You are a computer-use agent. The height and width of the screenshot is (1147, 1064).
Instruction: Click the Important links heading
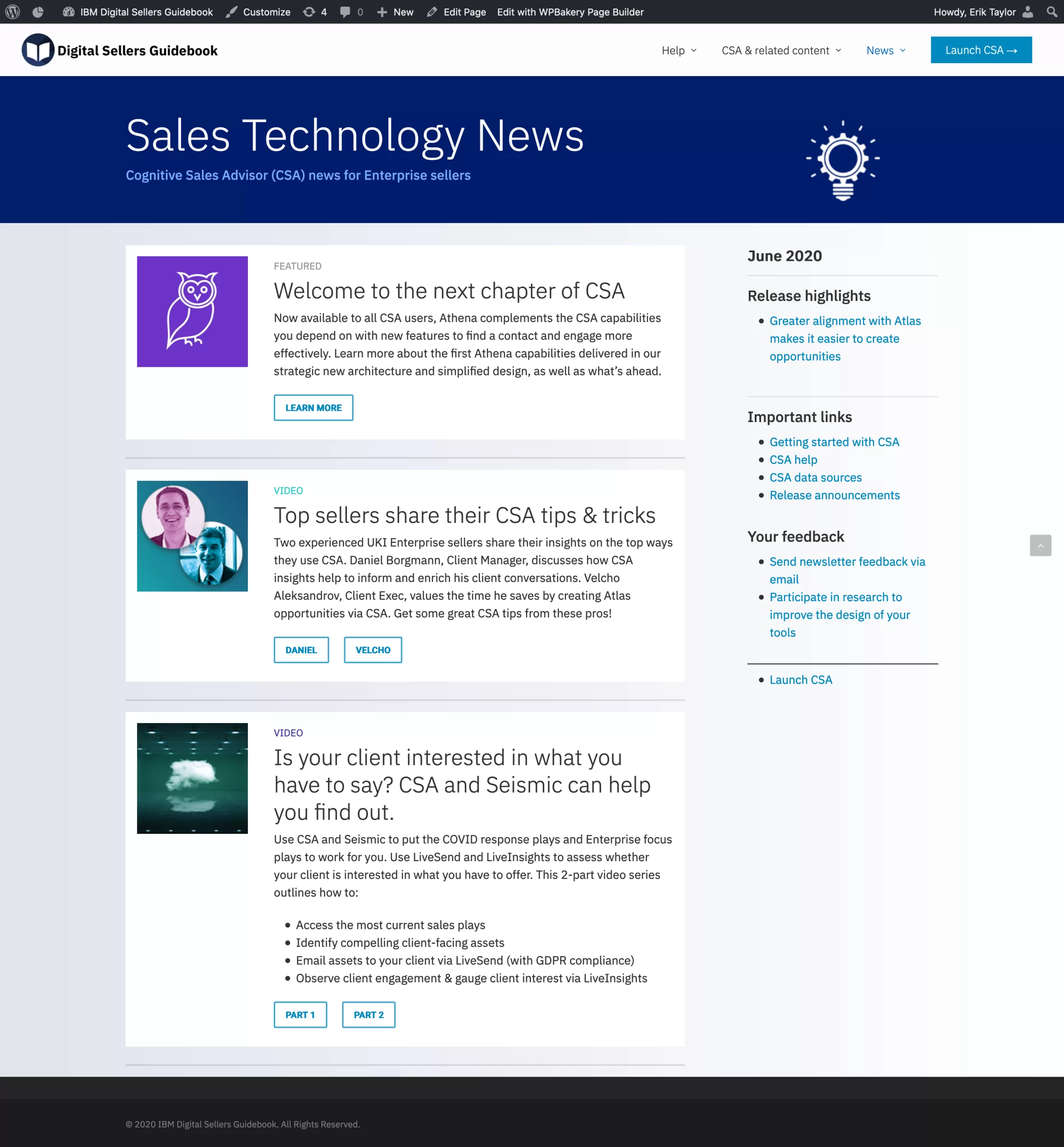(x=800, y=417)
